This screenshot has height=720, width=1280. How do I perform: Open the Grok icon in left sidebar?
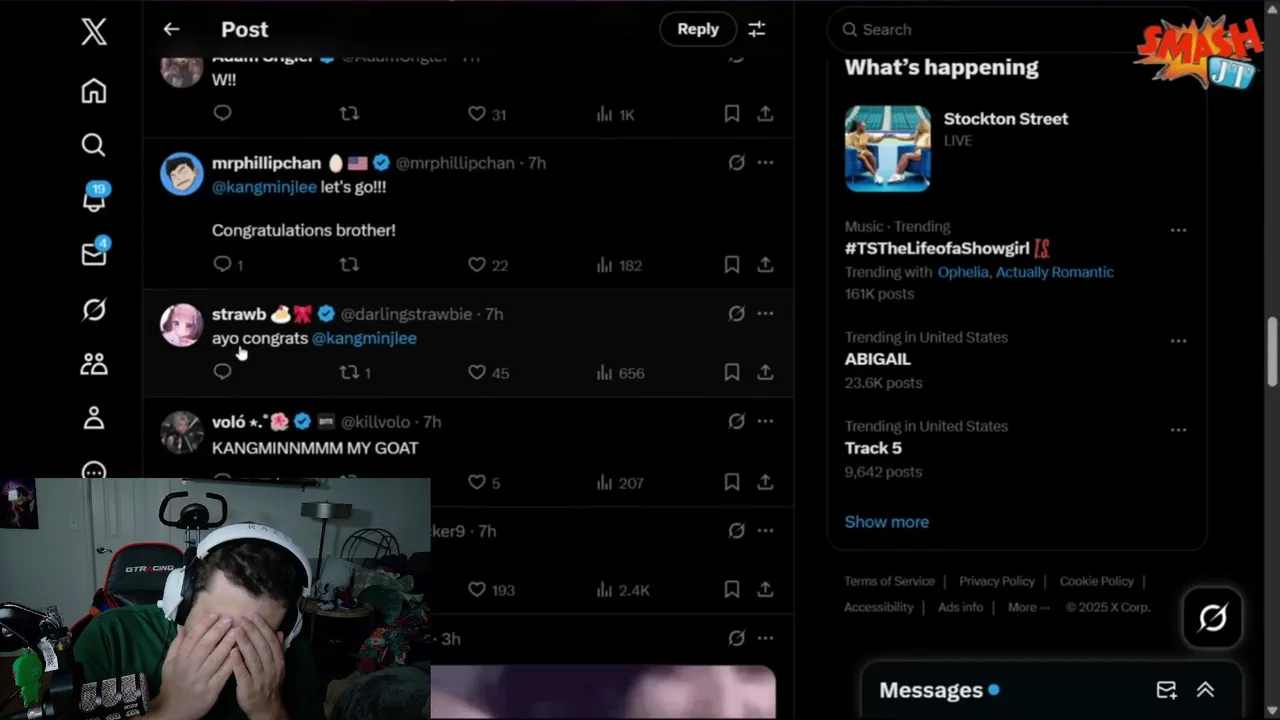click(x=94, y=310)
